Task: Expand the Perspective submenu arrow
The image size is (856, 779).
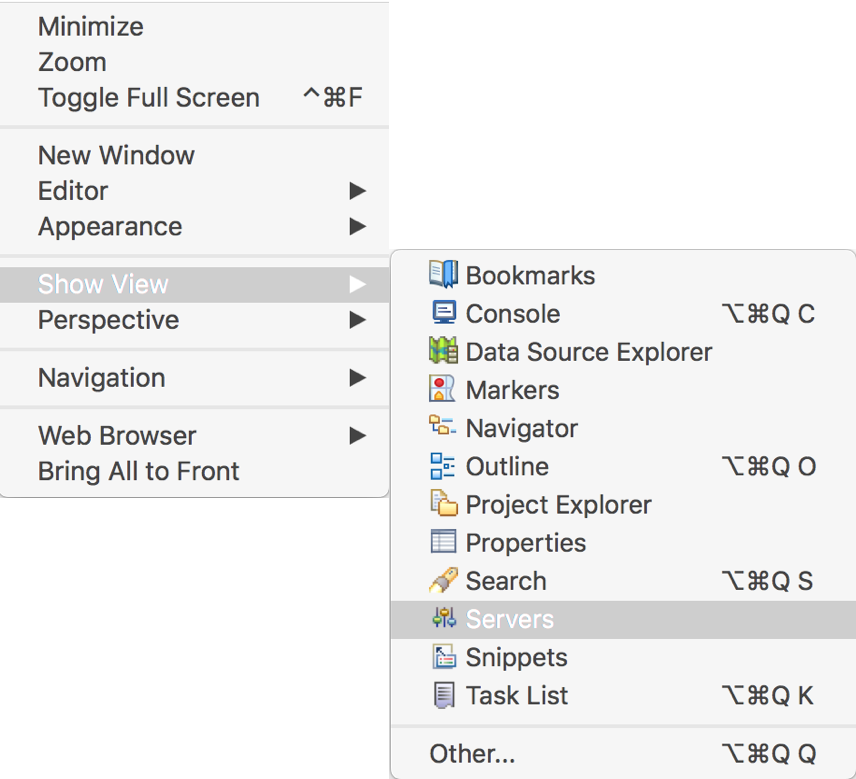Action: tap(358, 319)
